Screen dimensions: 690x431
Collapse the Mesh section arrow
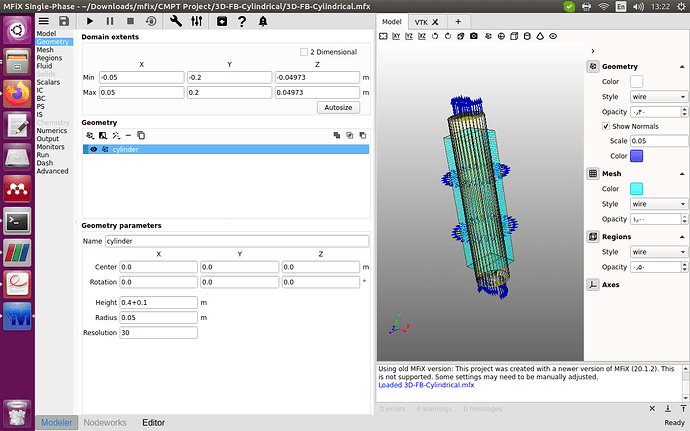point(682,174)
